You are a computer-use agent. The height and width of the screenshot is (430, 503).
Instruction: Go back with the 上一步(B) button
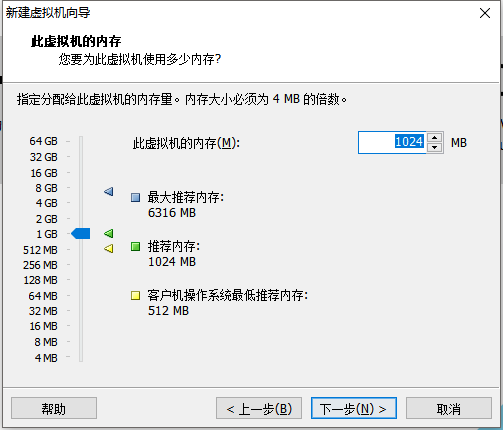pyautogui.click(x=259, y=408)
